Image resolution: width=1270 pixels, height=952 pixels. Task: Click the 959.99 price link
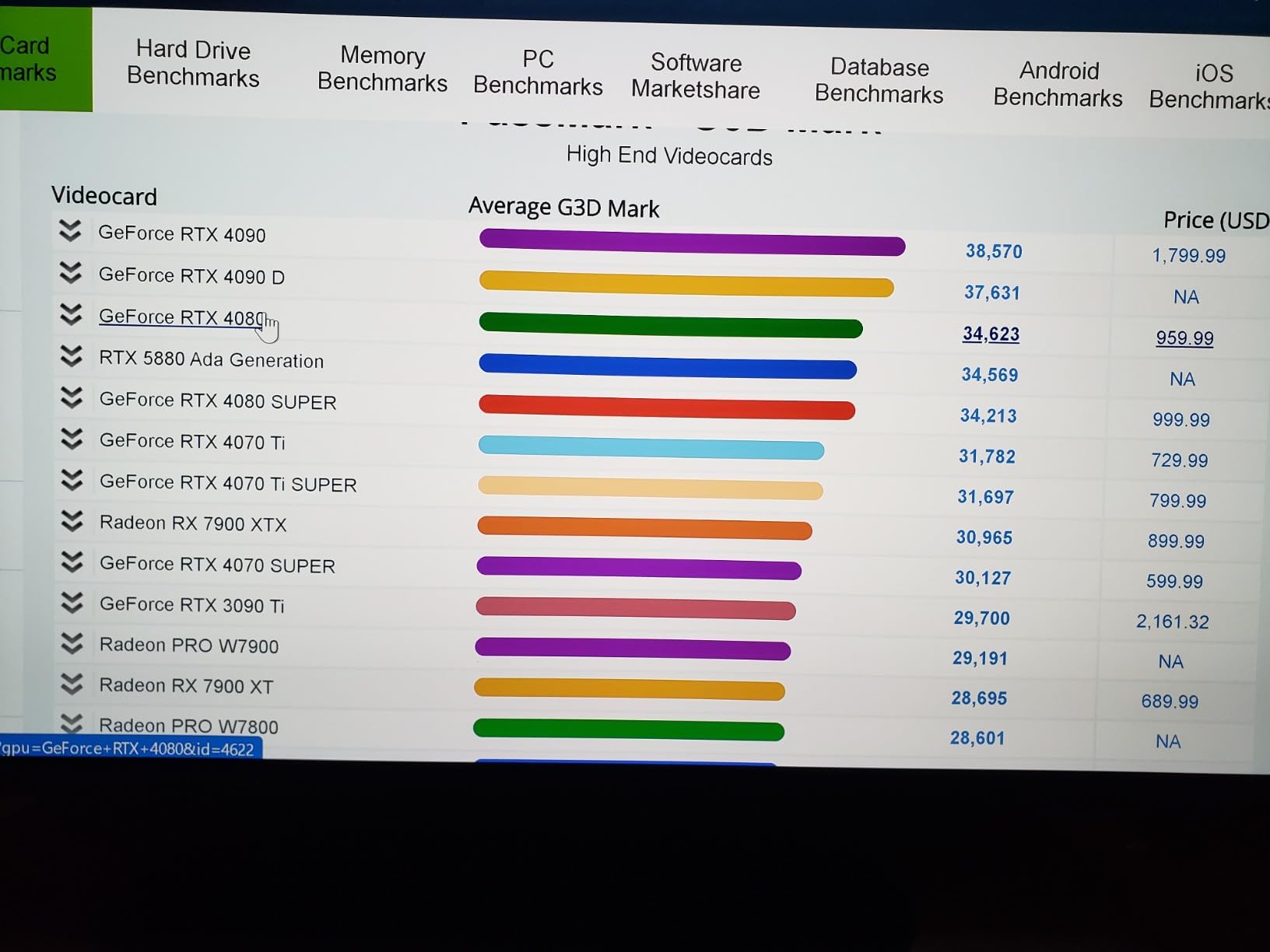point(1184,338)
